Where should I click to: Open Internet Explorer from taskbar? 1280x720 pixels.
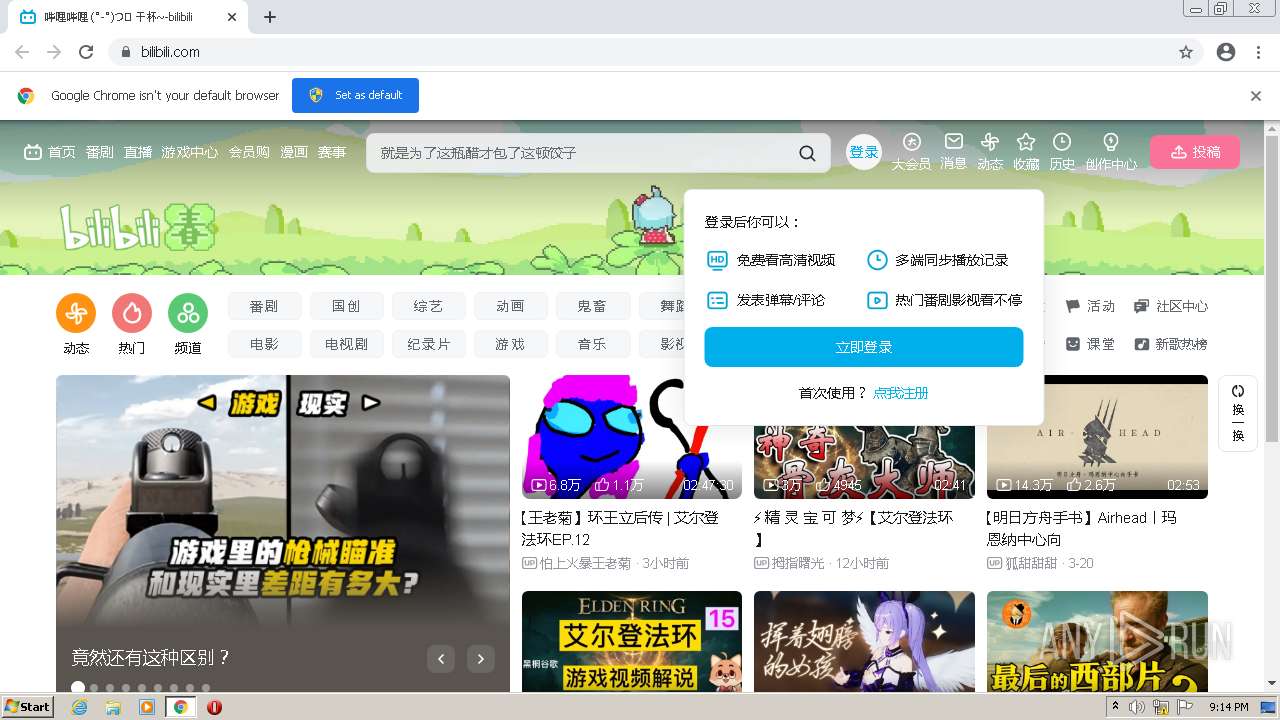(x=79, y=707)
